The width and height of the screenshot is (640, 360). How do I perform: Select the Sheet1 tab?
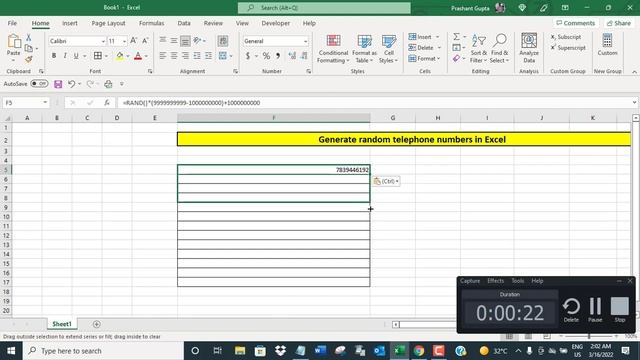pyautogui.click(x=62, y=324)
